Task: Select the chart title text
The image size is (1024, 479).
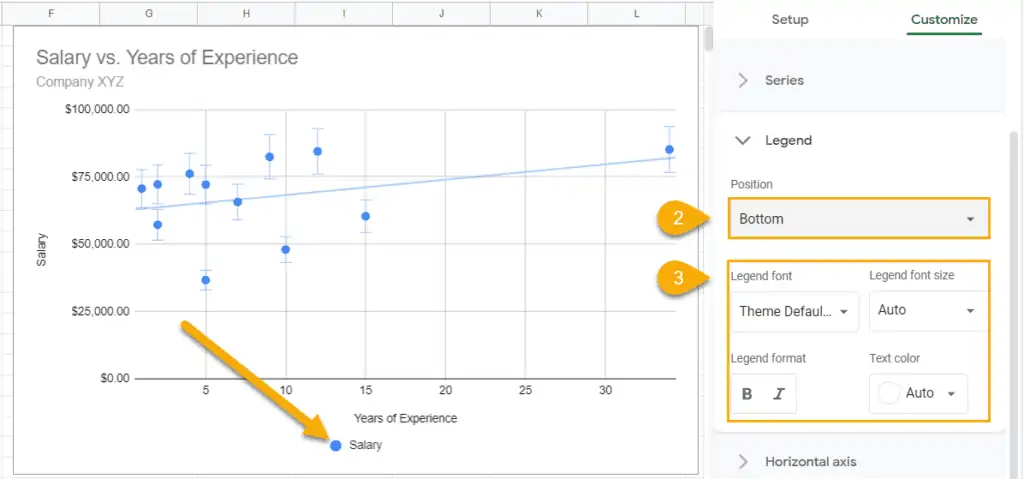Action: coord(167,58)
